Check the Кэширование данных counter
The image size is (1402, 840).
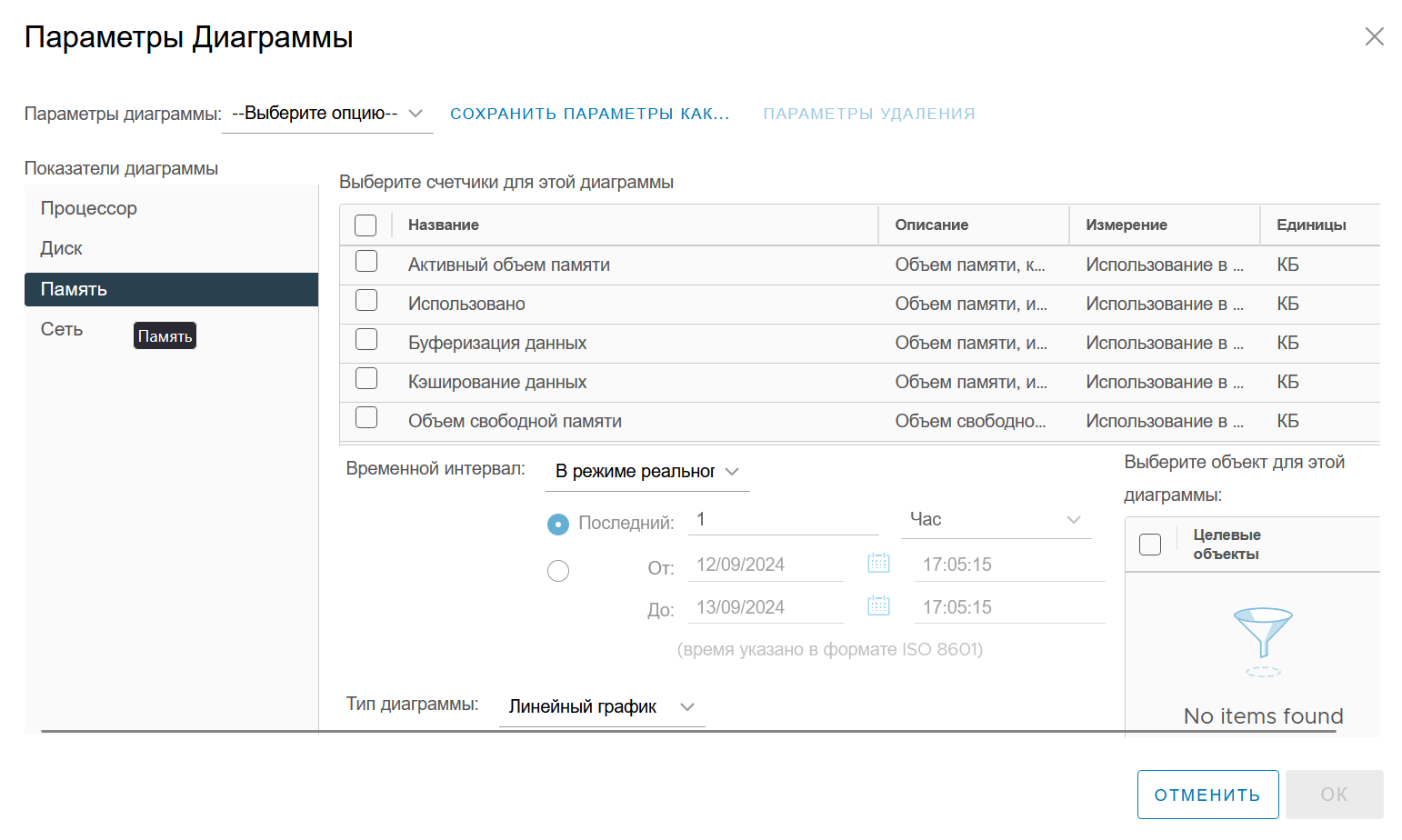pyautogui.click(x=366, y=378)
